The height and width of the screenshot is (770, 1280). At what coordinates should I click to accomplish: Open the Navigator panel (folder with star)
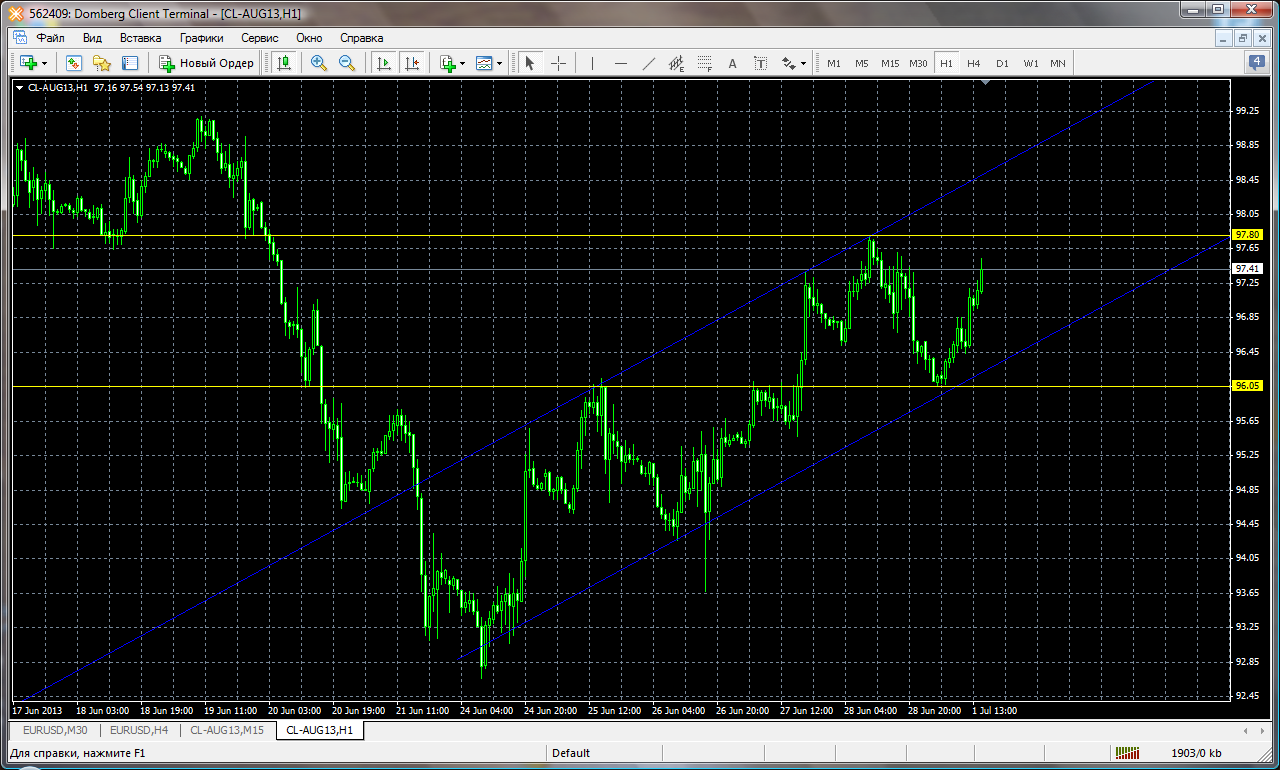pyautogui.click(x=102, y=63)
